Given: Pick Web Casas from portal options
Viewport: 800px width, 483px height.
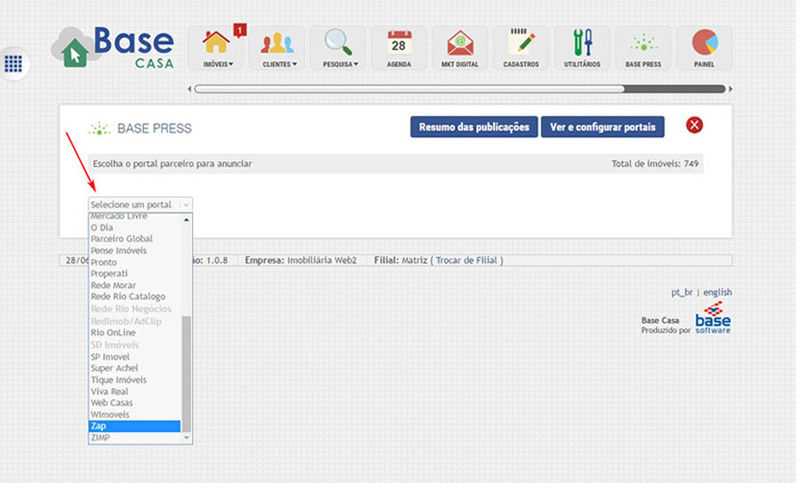Looking at the screenshot, I should (134, 403).
